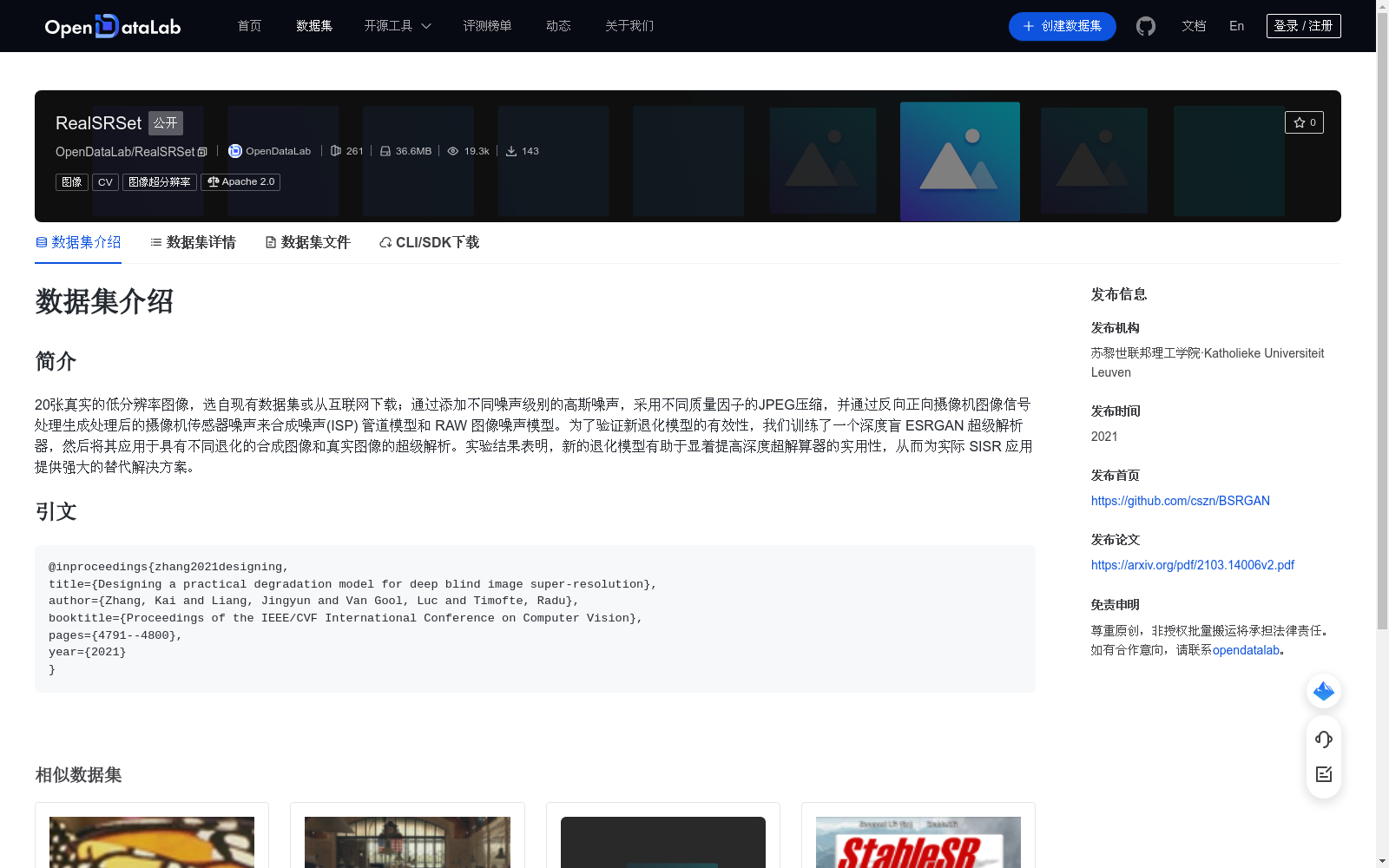This screenshot has height=868, width=1389.
Task: Click the RealSRSet dataset title
Action: [98, 123]
